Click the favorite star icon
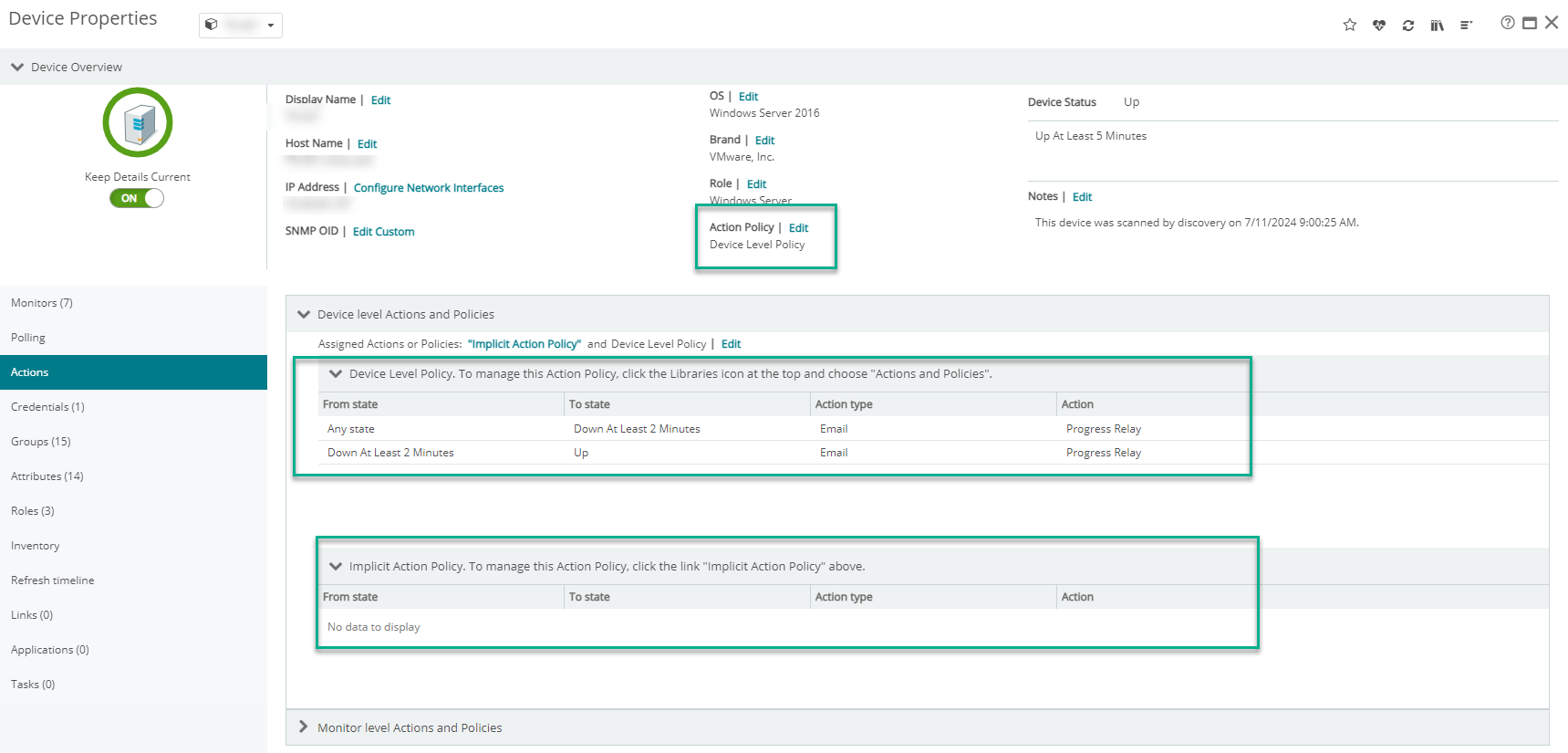This screenshot has height=753, width=1568. tap(1350, 25)
